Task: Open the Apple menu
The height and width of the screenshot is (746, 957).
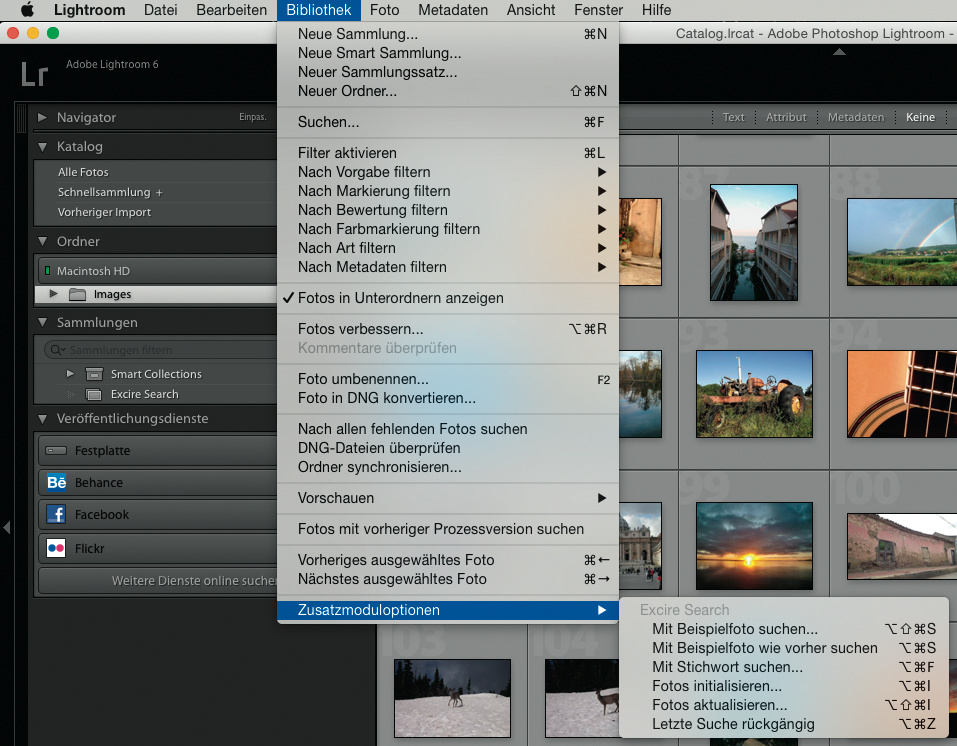Action: 27,10
